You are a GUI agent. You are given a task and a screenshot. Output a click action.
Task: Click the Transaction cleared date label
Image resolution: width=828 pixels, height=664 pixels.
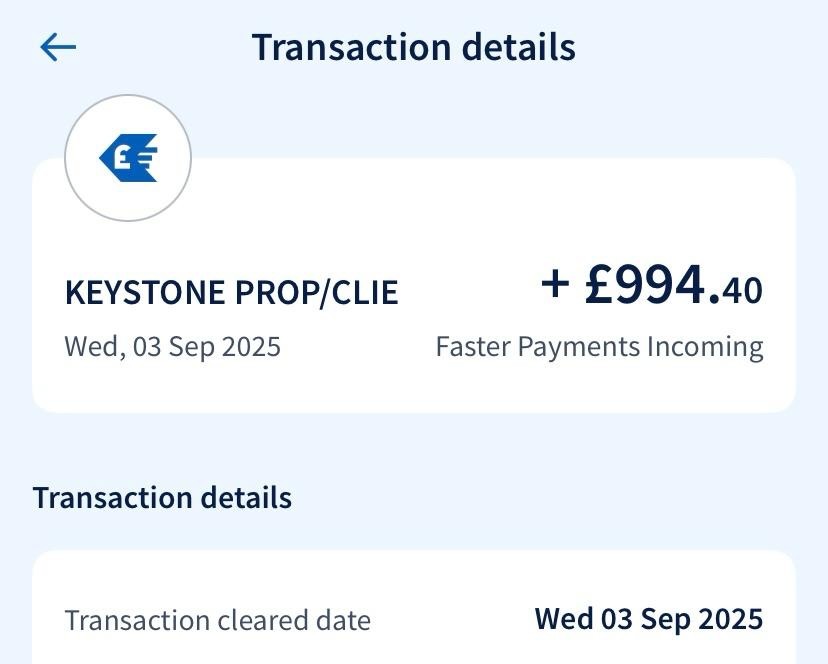click(x=217, y=620)
